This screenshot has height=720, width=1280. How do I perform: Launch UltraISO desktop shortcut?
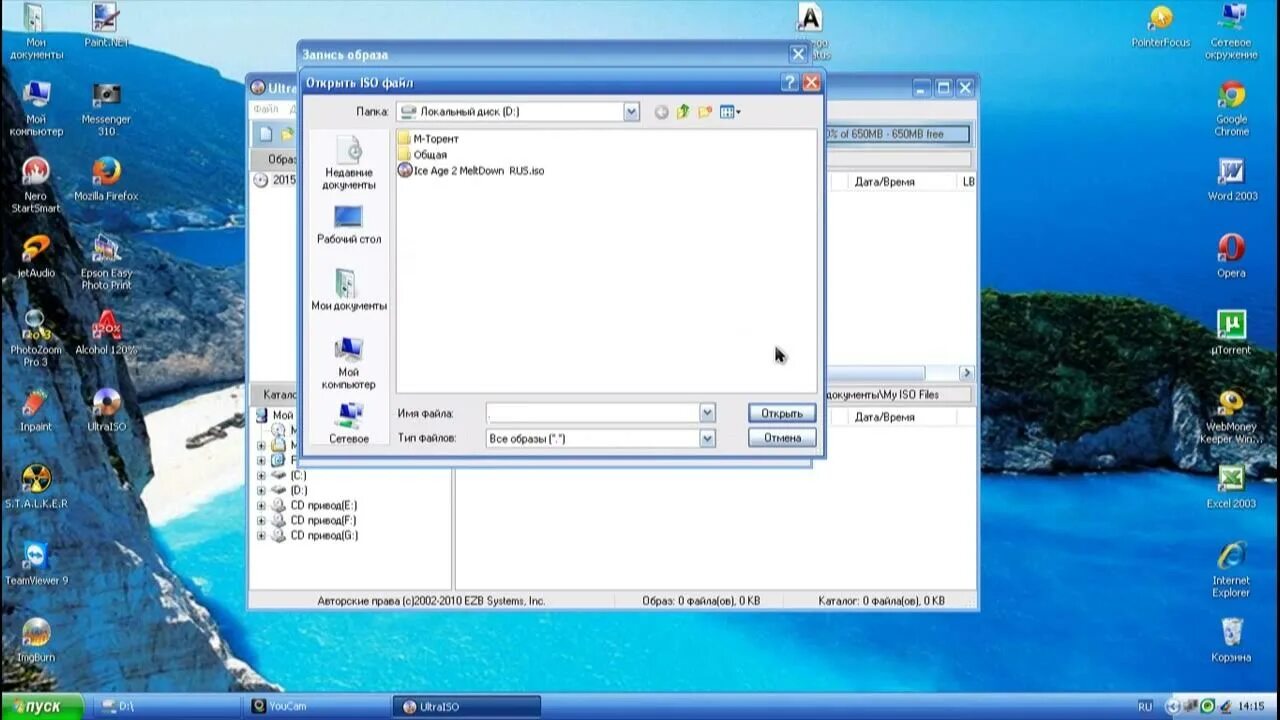[106, 411]
